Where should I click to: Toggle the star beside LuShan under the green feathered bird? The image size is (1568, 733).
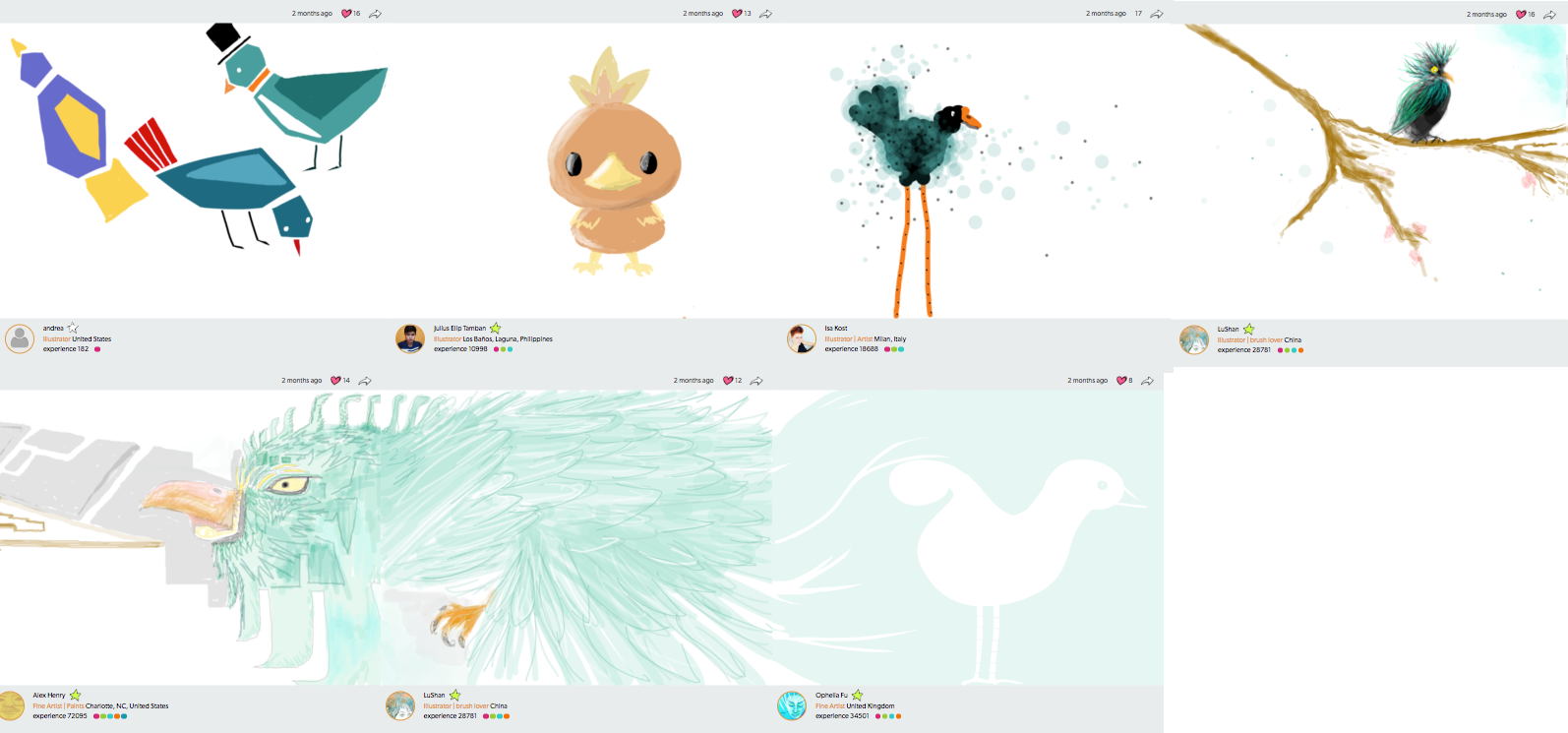pos(454,695)
